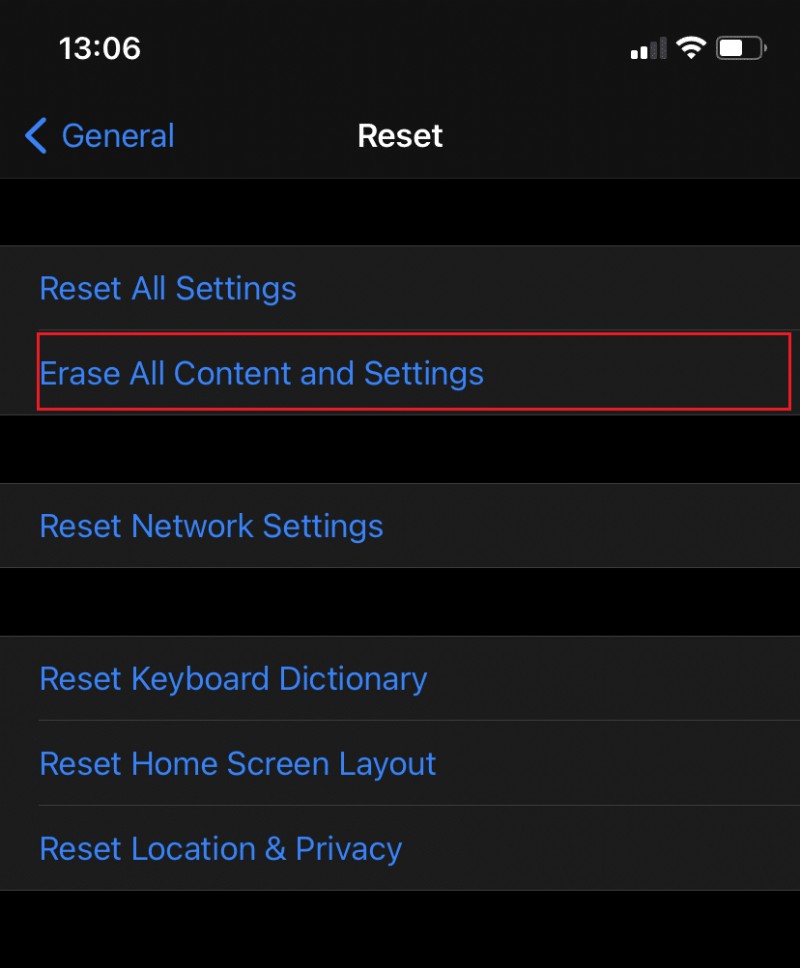800x968 pixels.
Task: Tap the blue back chevron arrow
Action: coord(34,136)
